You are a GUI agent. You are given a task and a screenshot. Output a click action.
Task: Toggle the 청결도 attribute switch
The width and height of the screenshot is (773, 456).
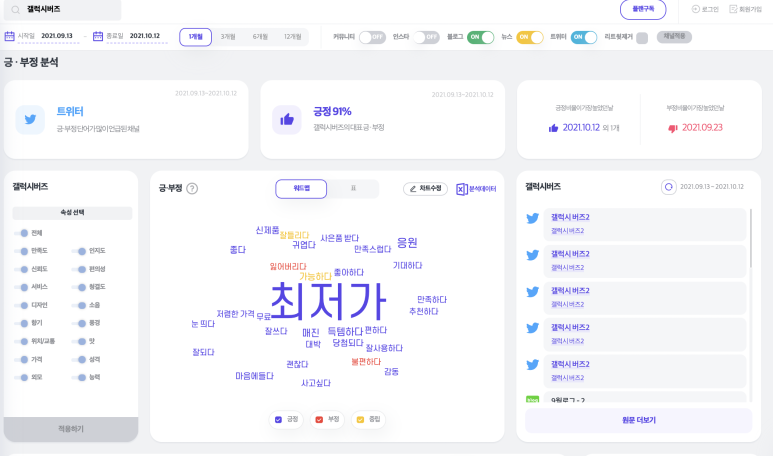[x=79, y=287]
